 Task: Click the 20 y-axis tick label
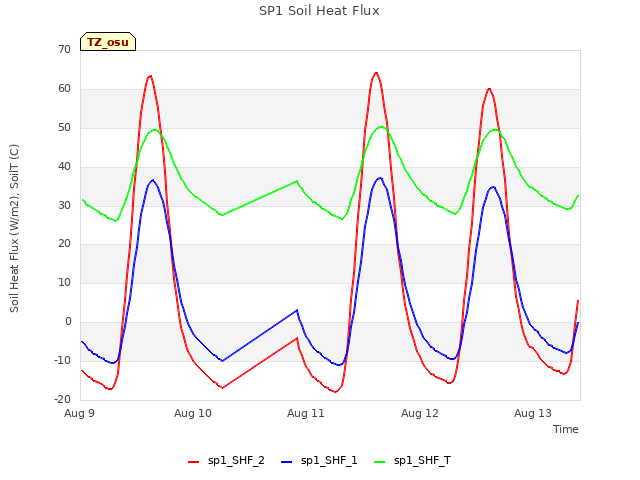64,244
